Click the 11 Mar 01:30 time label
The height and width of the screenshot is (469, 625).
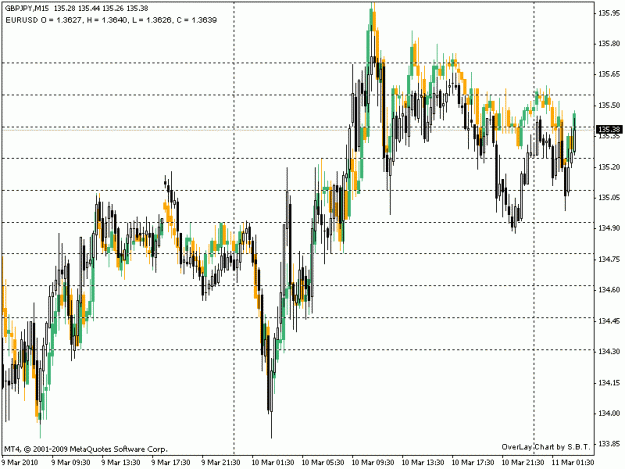point(573,463)
